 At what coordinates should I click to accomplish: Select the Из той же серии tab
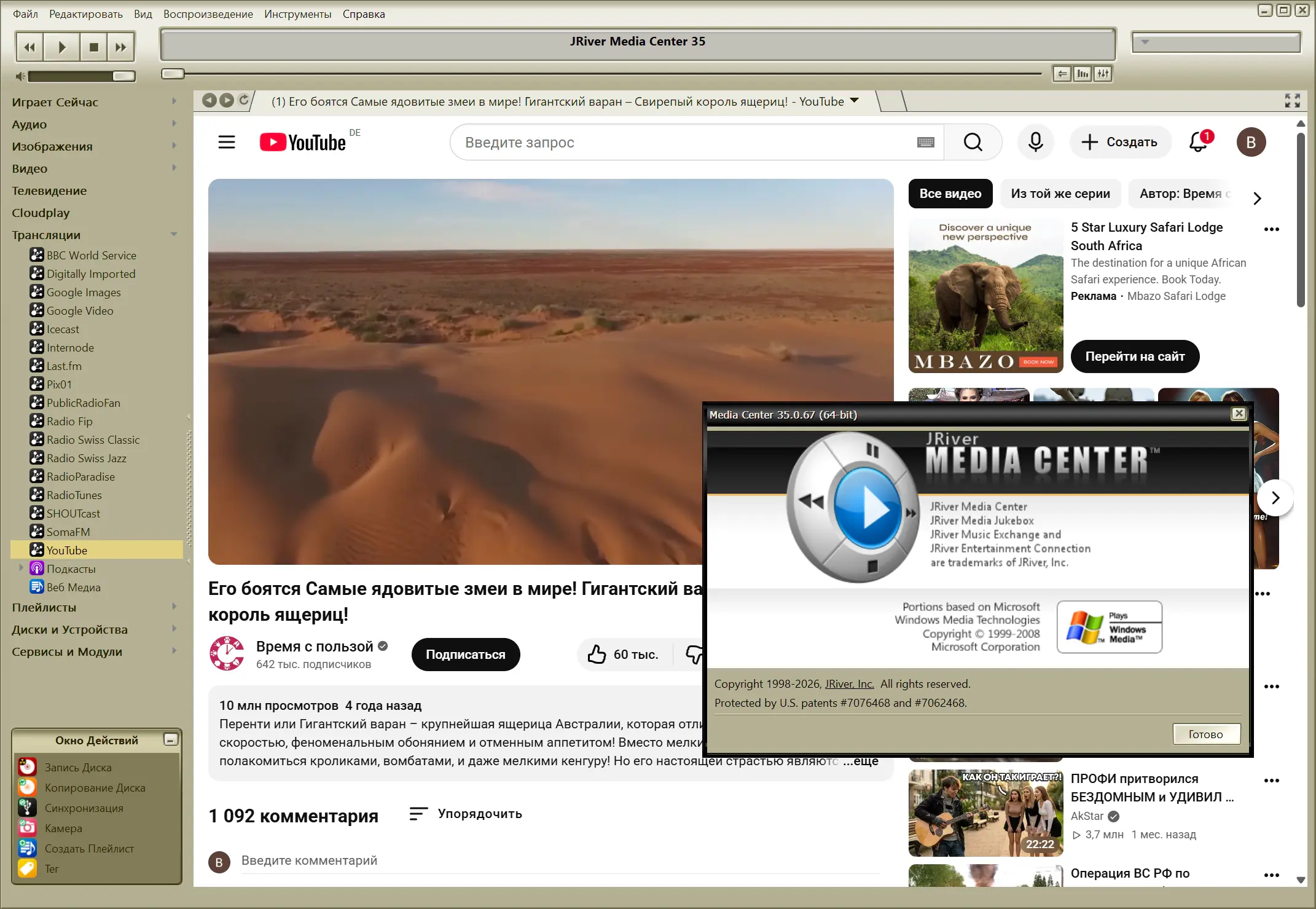pos(1060,194)
